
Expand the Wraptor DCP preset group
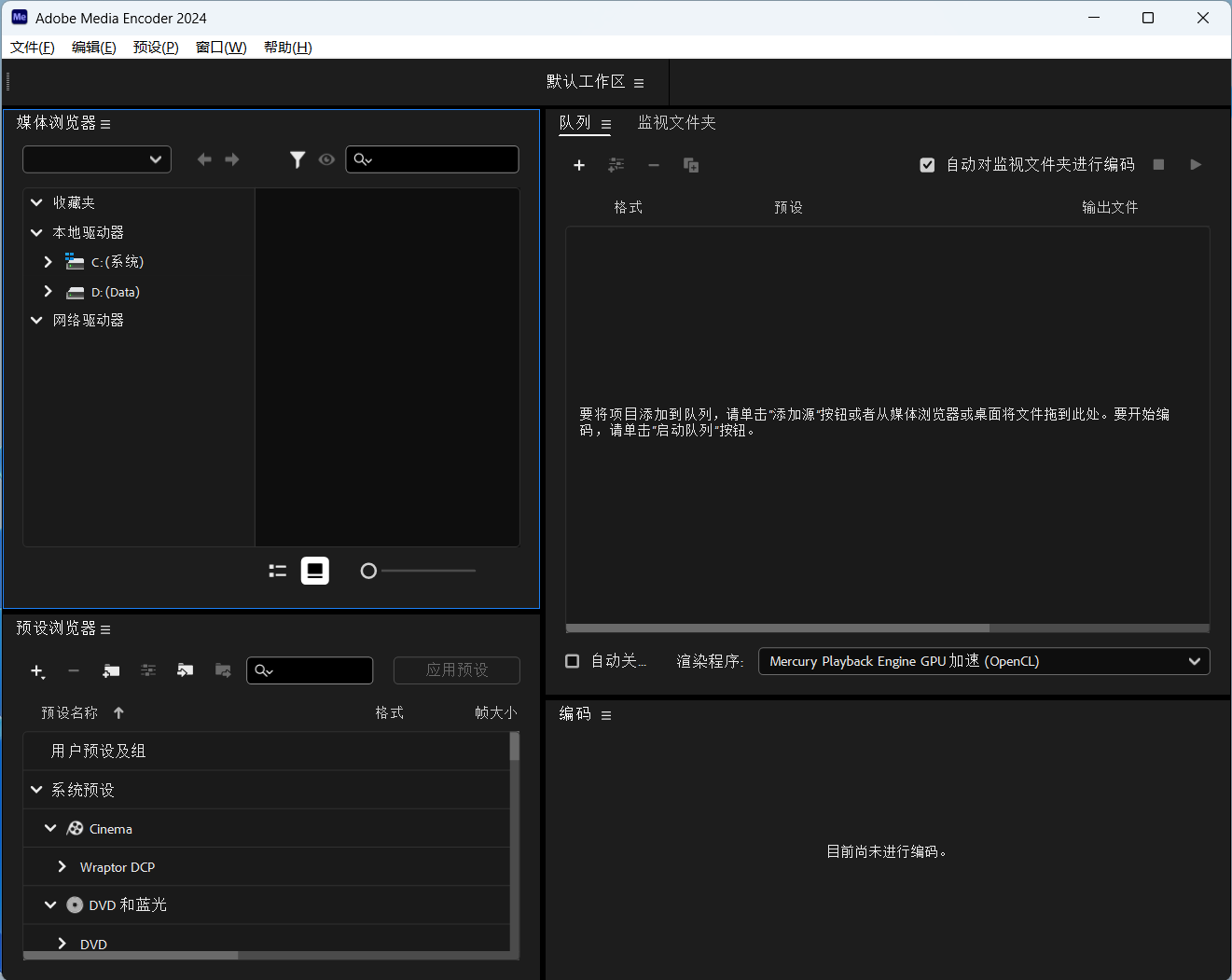pyautogui.click(x=62, y=866)
